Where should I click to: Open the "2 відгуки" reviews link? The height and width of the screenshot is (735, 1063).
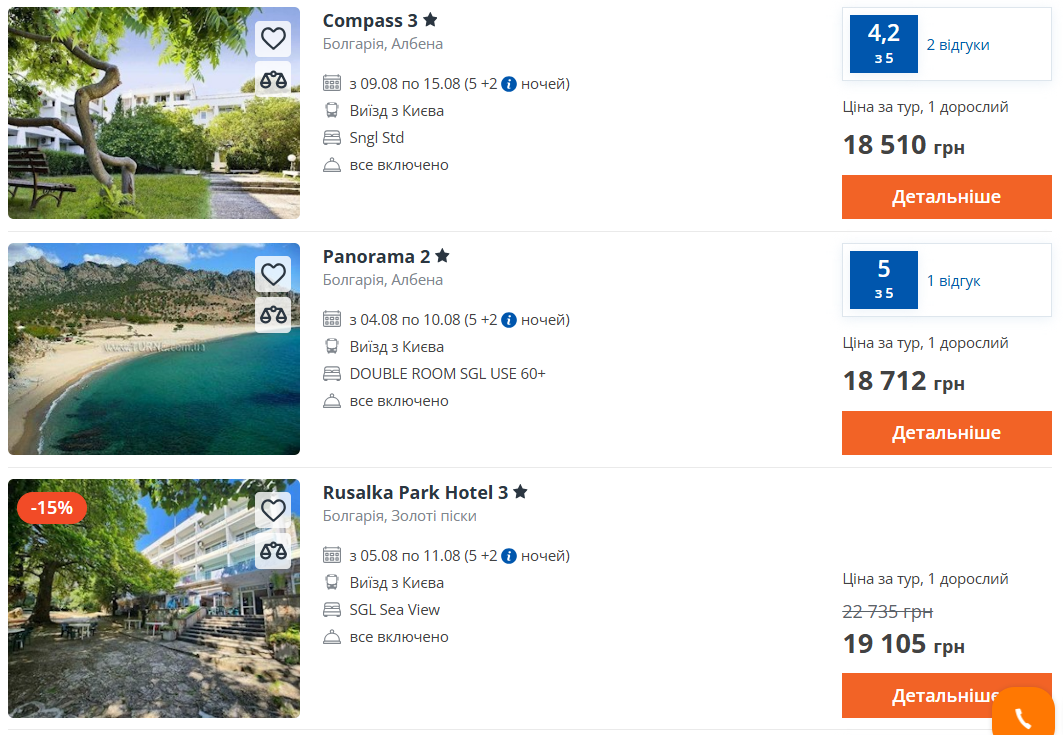pyautogui.click(x=958, y=45)
